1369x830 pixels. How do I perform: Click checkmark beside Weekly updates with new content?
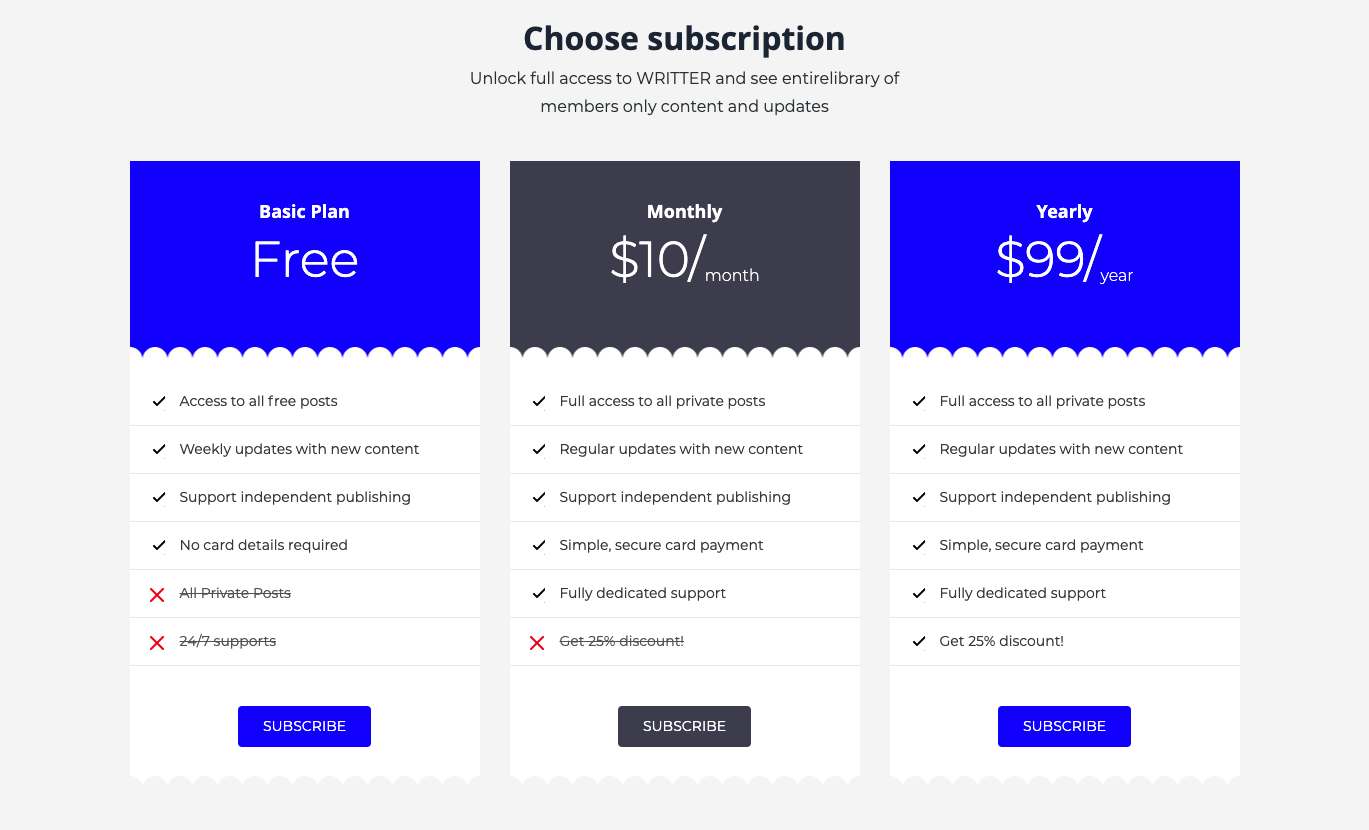point(159,449)
